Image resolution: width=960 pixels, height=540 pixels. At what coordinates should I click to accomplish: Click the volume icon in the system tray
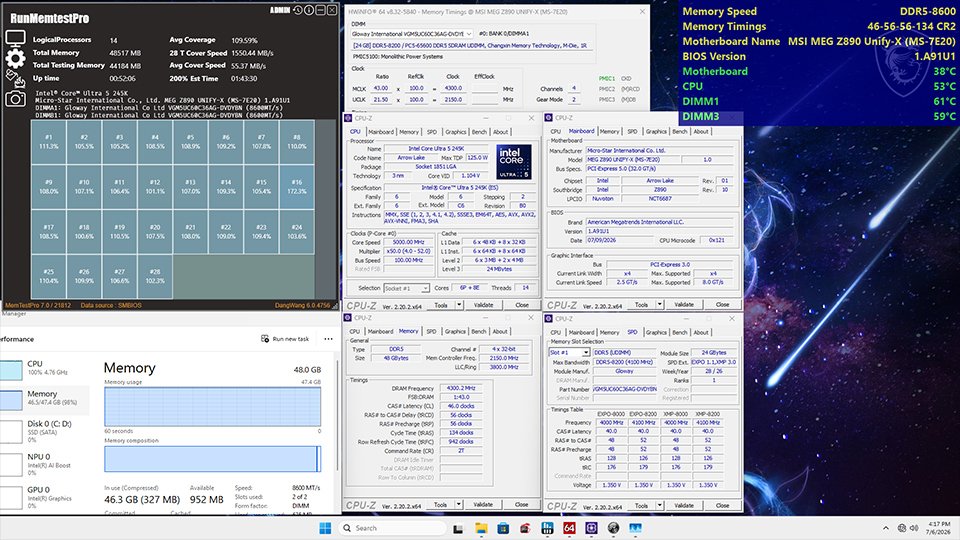pos(914,528)
